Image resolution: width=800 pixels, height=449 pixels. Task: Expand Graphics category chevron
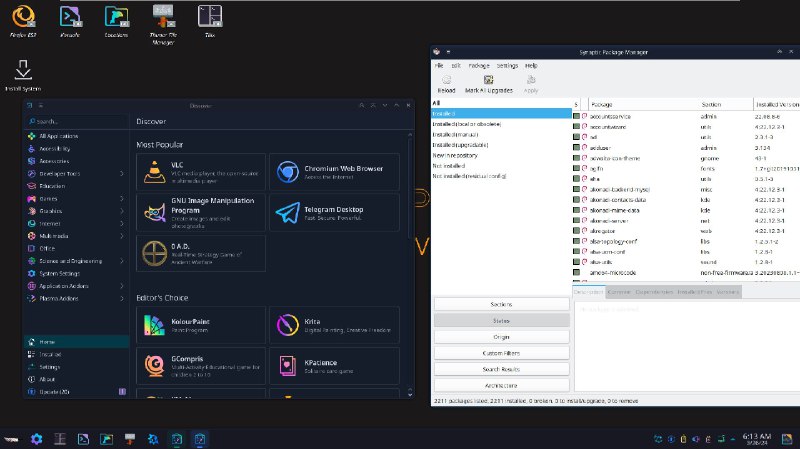click(121, 211)
